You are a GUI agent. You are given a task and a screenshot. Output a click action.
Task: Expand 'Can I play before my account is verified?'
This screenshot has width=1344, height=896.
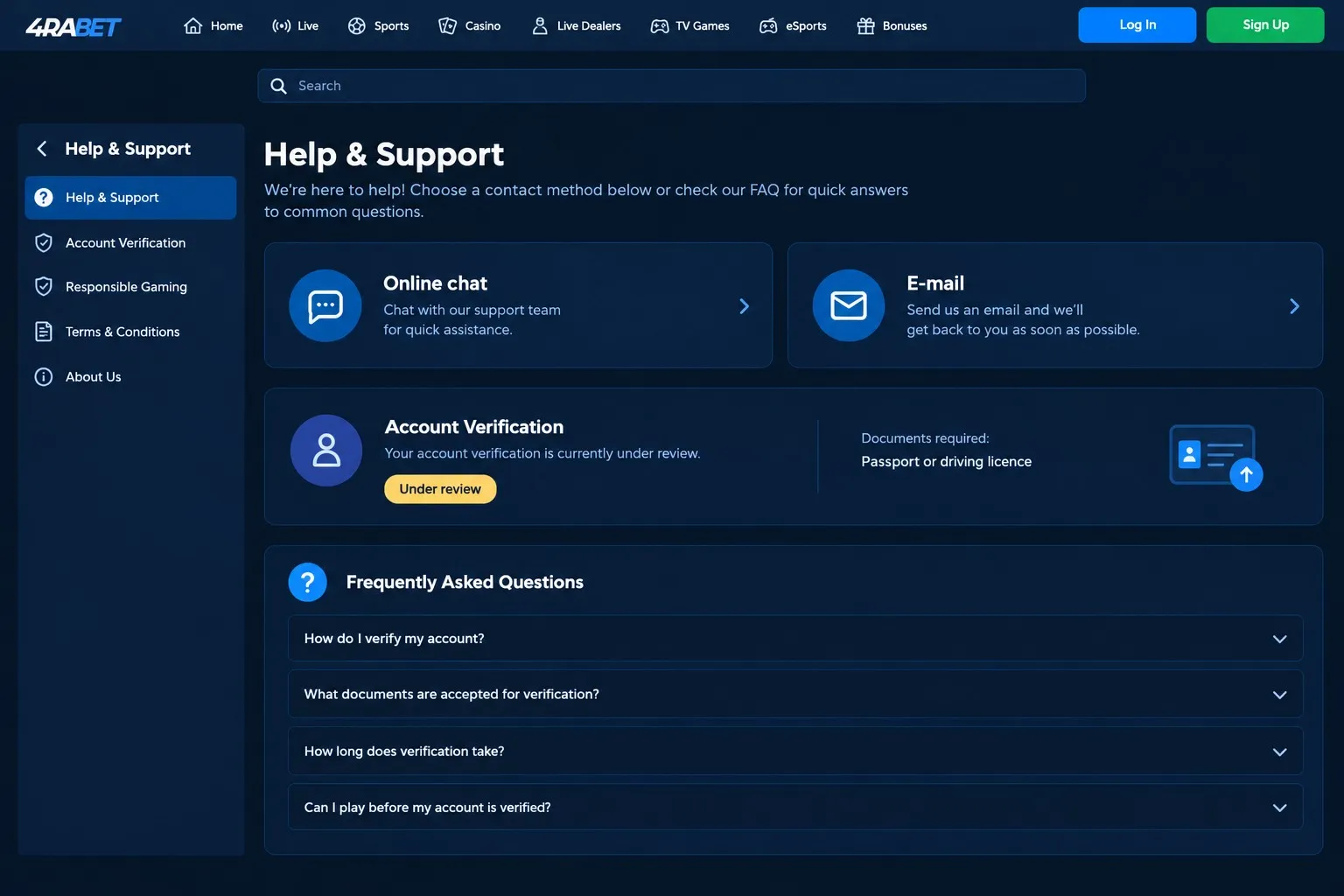(x=795, y=808)
